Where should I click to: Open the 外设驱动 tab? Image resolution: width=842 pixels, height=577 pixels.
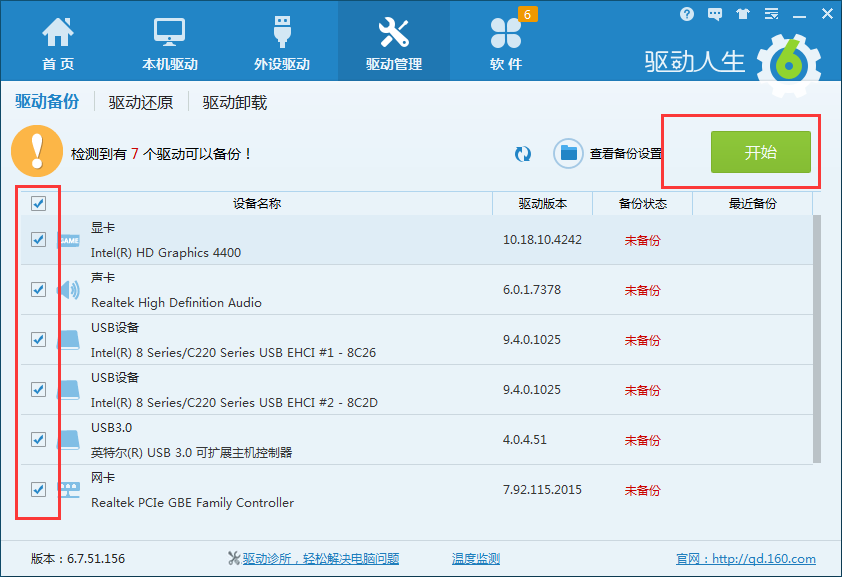(282, 43)
